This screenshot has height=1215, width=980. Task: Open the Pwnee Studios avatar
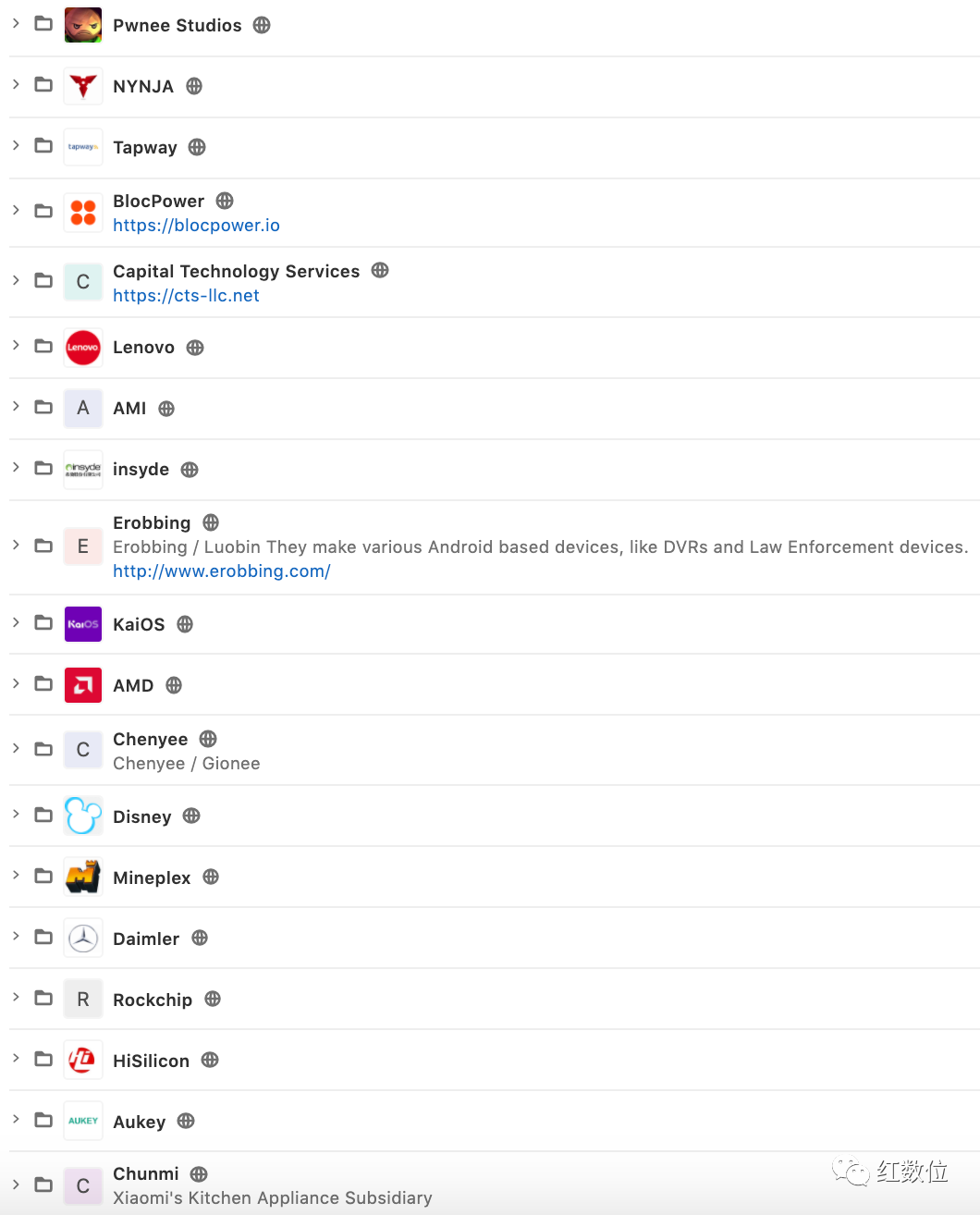(83, 25)
